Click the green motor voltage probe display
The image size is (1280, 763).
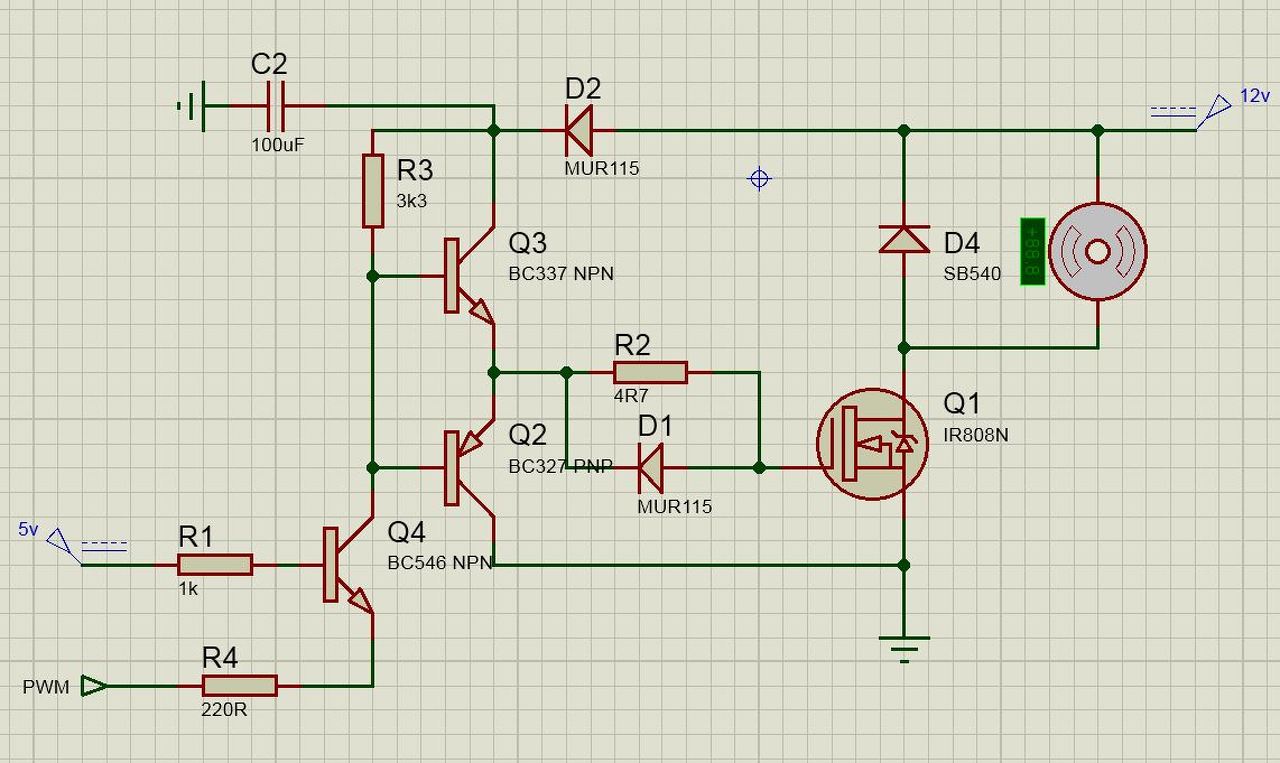pos(1033,251)
